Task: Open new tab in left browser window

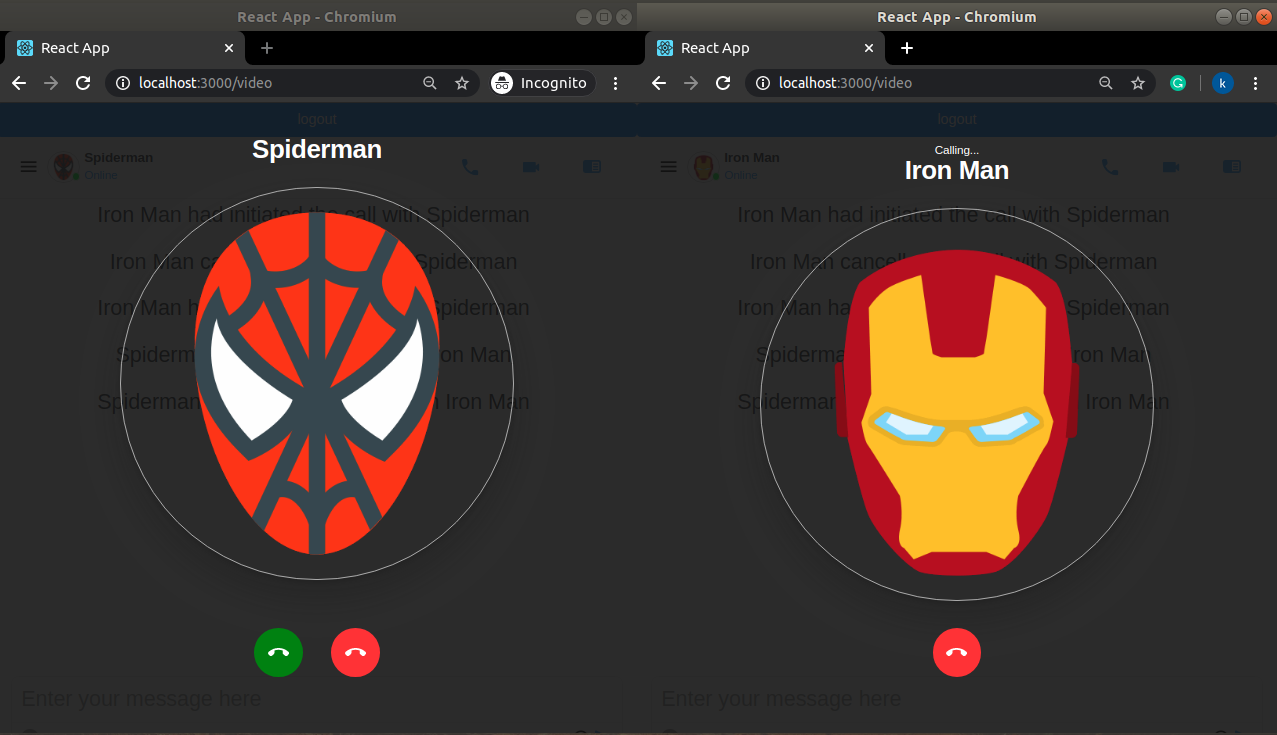Action: click(x=267, y=48)
